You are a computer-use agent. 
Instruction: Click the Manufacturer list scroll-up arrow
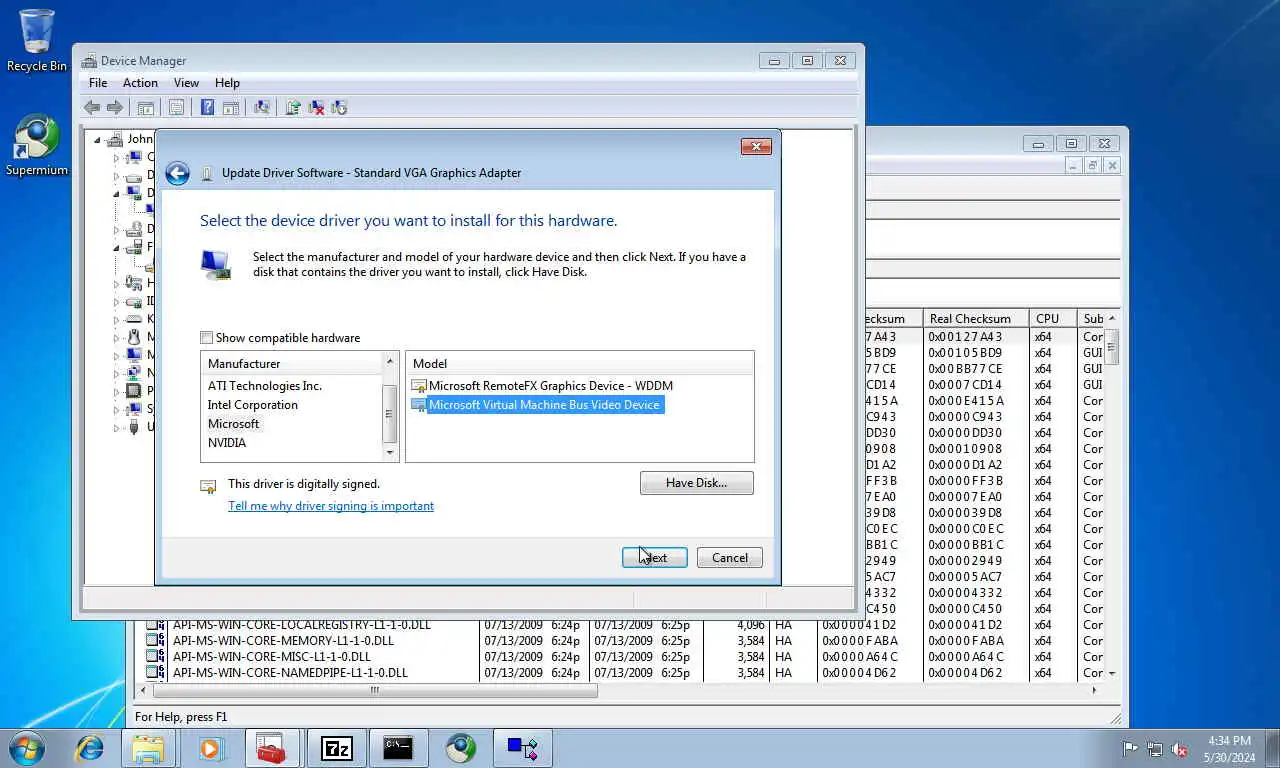click(x=390, y=360)
